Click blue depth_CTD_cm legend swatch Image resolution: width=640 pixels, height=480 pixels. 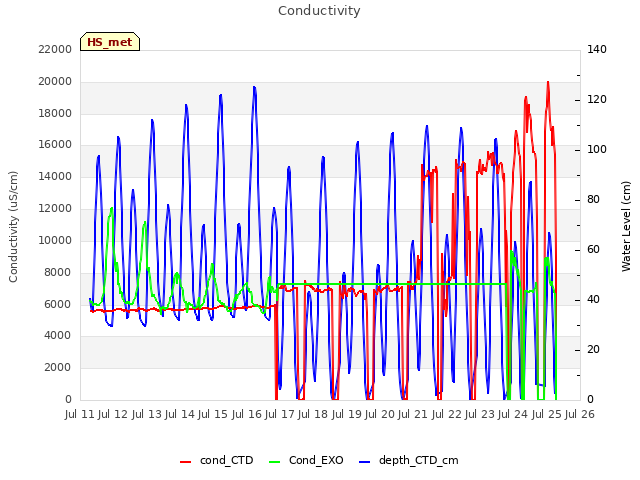364,462
